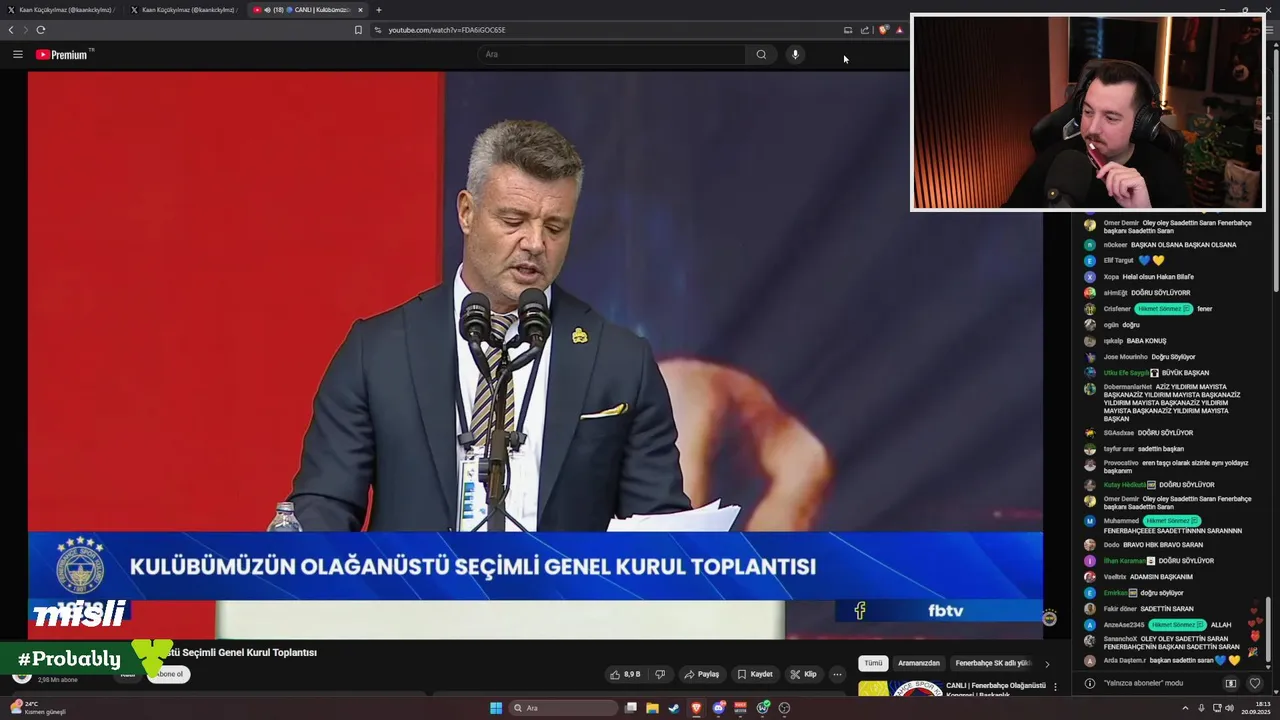The image size is (1280, 720).
Task: Select the Tümü filter chip
Action: (x=873, y=663)
